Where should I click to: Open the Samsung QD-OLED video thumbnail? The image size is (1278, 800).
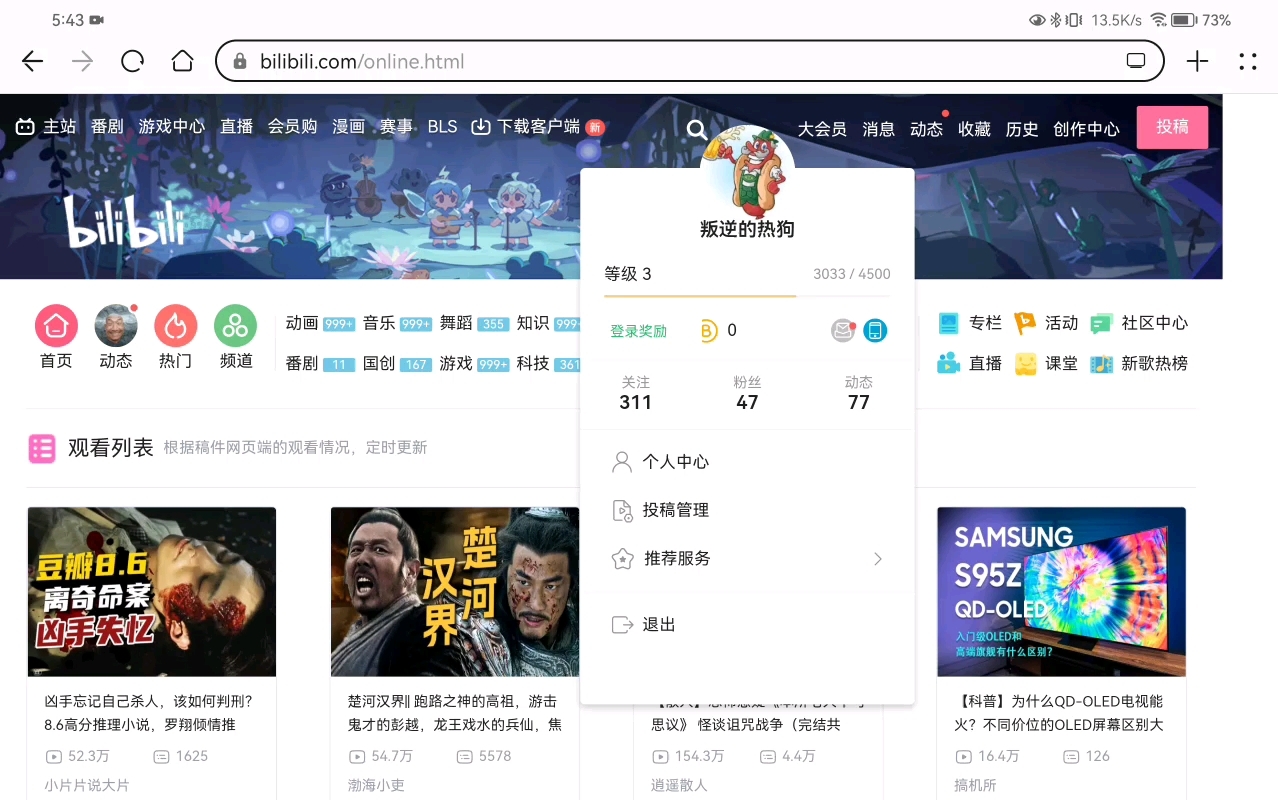click(1061, 591)
